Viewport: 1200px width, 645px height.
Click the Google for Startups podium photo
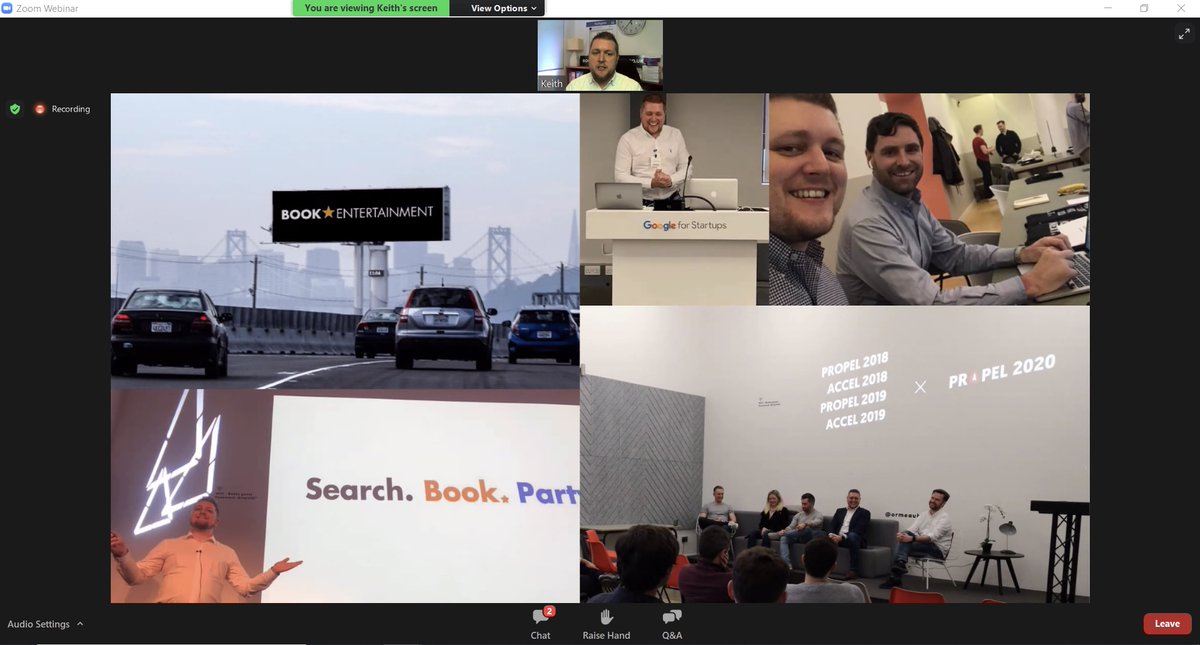point(674,199)
